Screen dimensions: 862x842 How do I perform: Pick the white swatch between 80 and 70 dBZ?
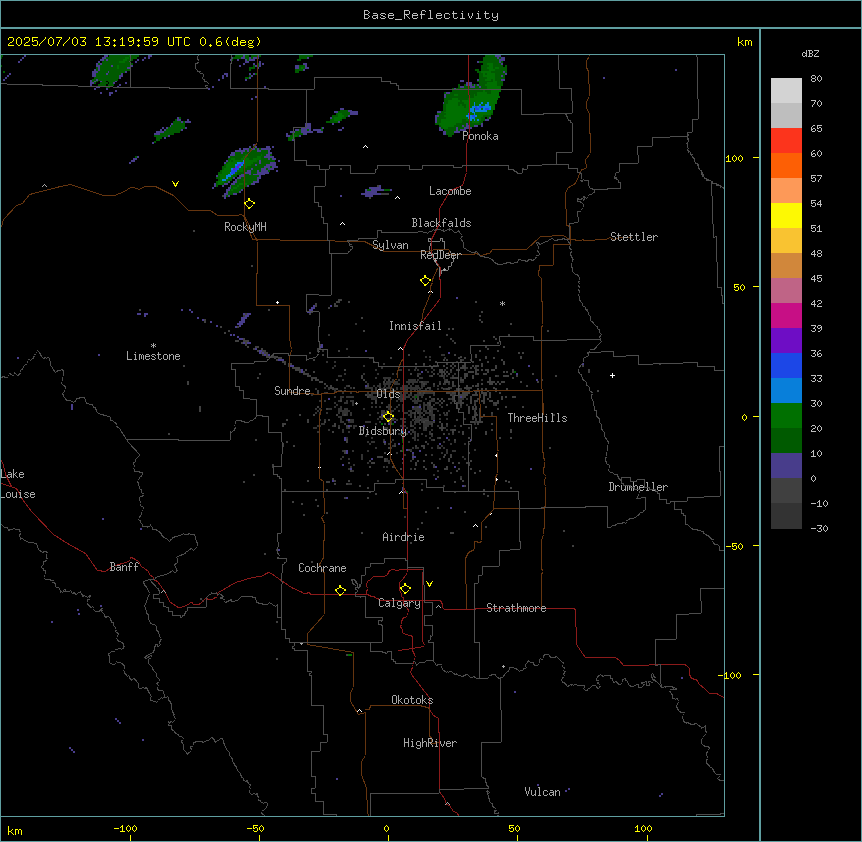click(786, 91)
